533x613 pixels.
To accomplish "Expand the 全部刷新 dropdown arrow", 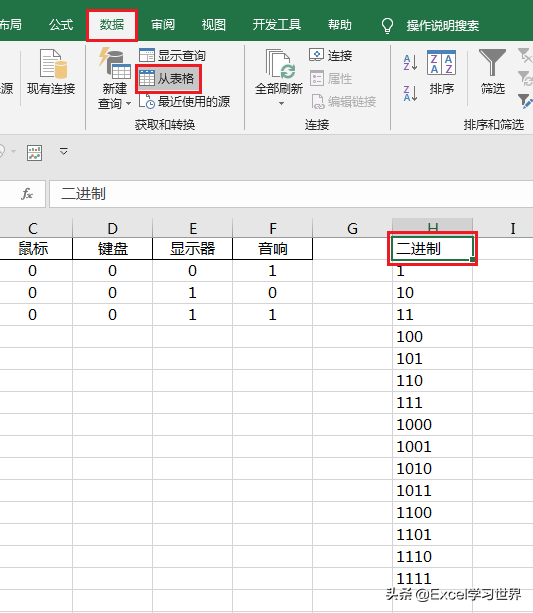I will (x=281, y=104).
